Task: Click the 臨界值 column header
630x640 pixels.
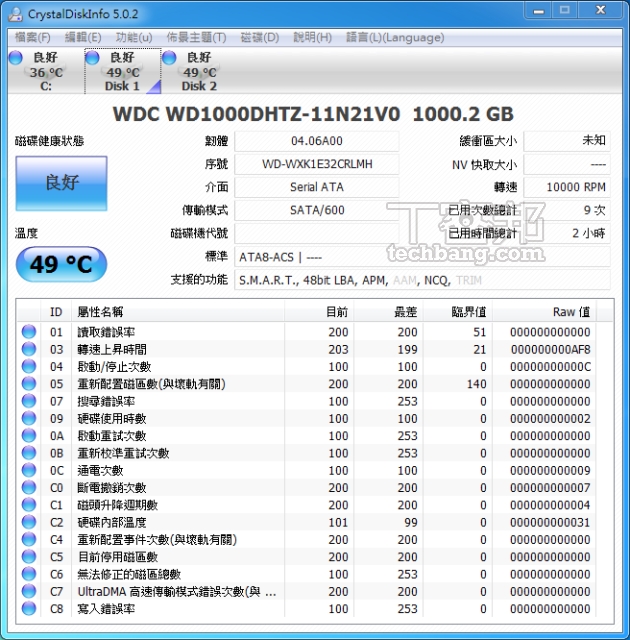Action: tap(458, 312)
